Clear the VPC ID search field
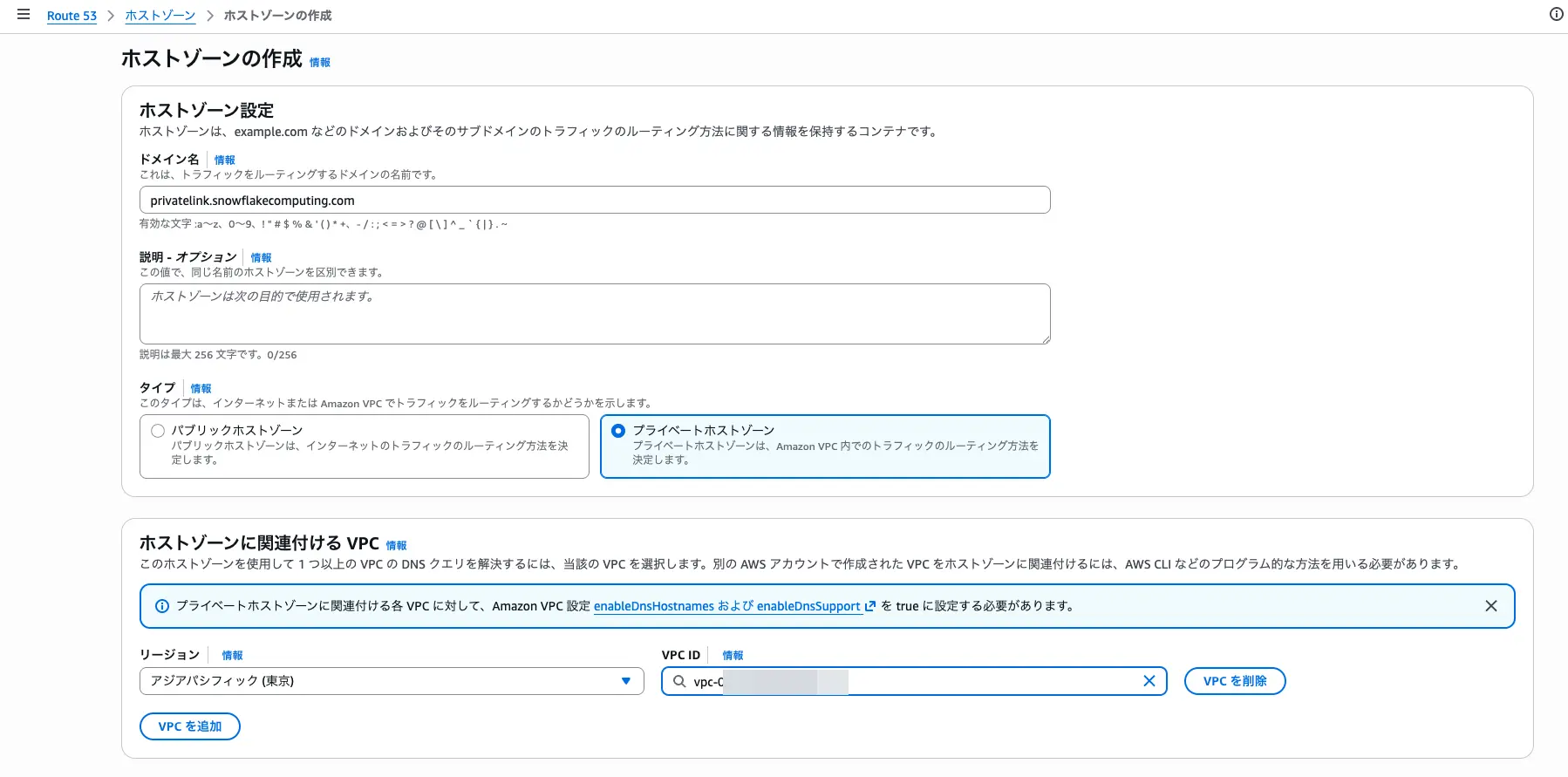 pyautogui.click(x=1149, y=681)
